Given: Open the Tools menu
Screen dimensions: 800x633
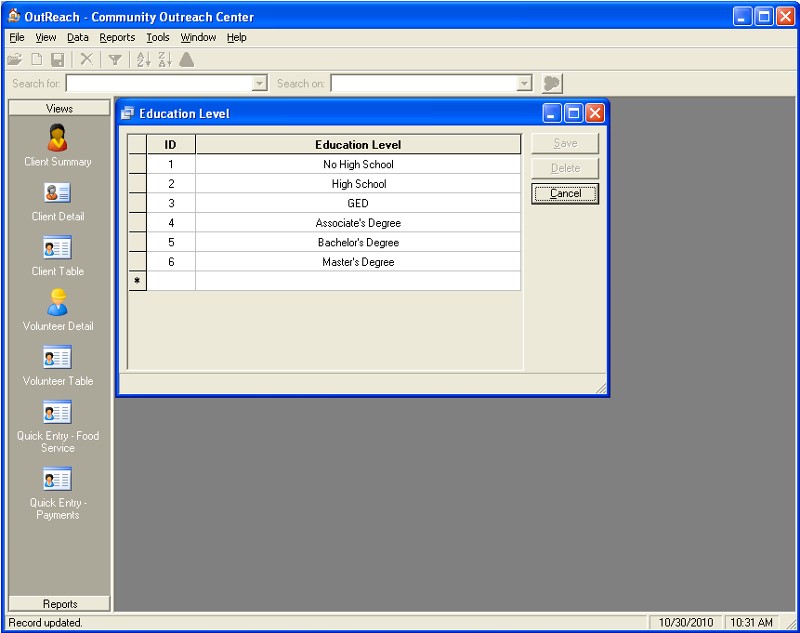Looking at the screenshot, I should pos(158,37).
